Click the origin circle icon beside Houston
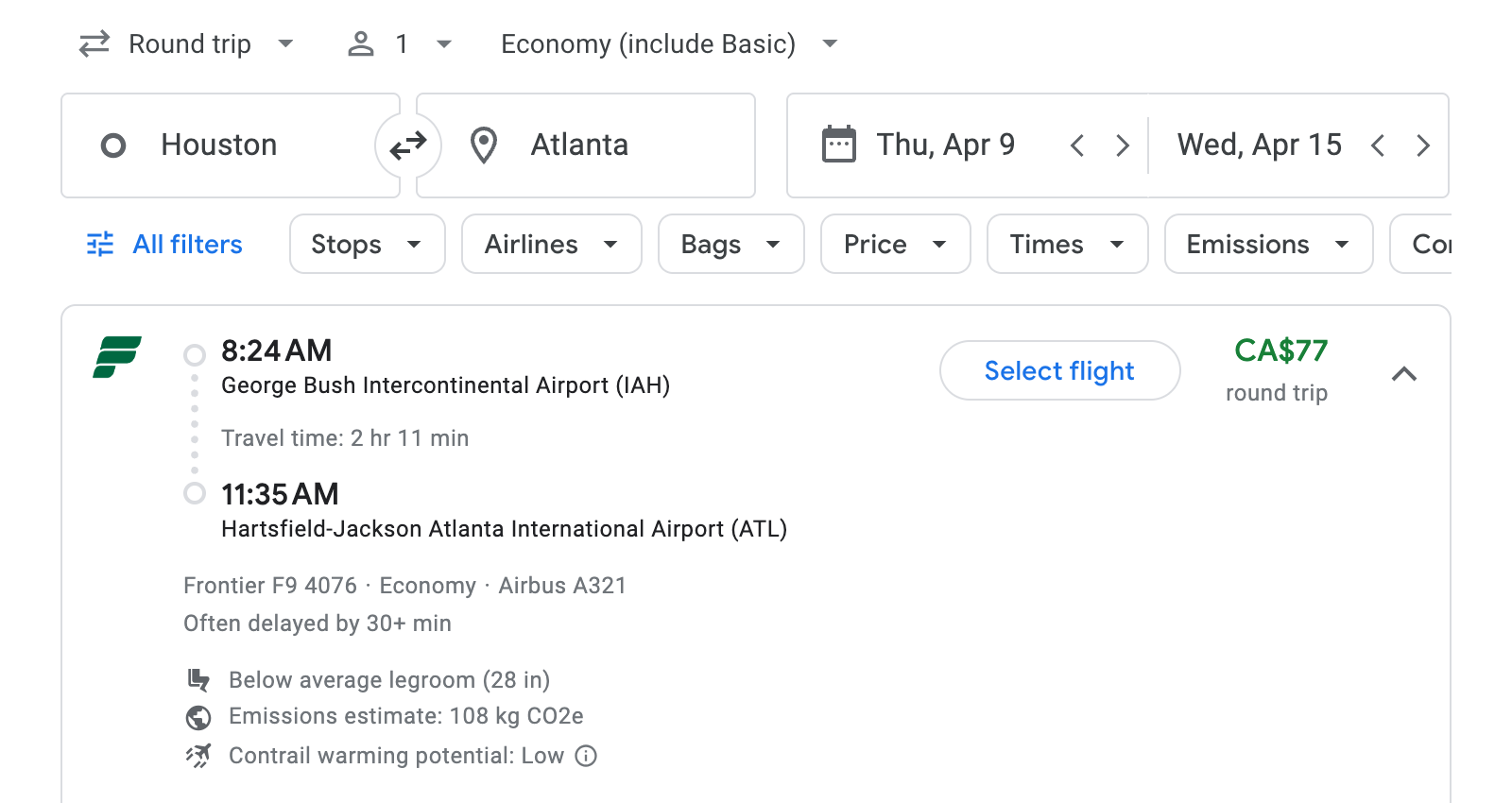 pos(114,145)
